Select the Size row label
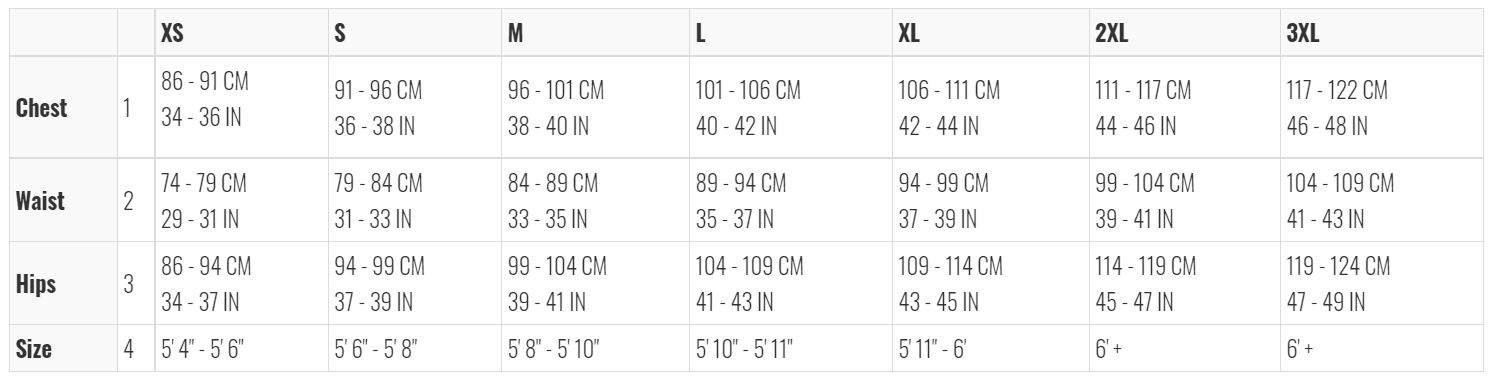Image resolution: width=1499 pixels, height=384 pixels. click(x=34, y=350)
